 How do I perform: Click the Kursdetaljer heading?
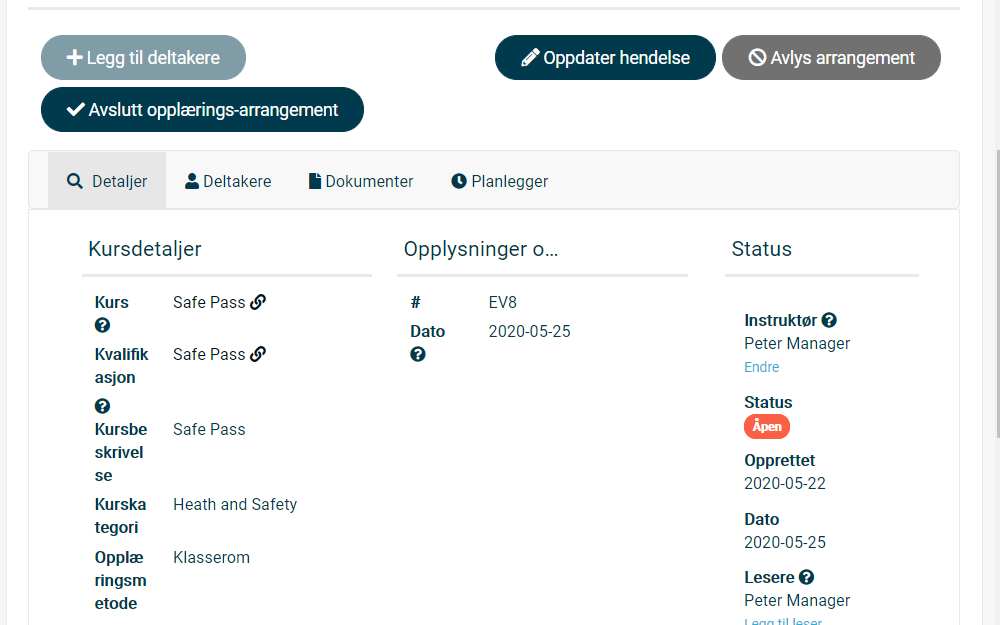pyautogui.click(x=145, y=249)
